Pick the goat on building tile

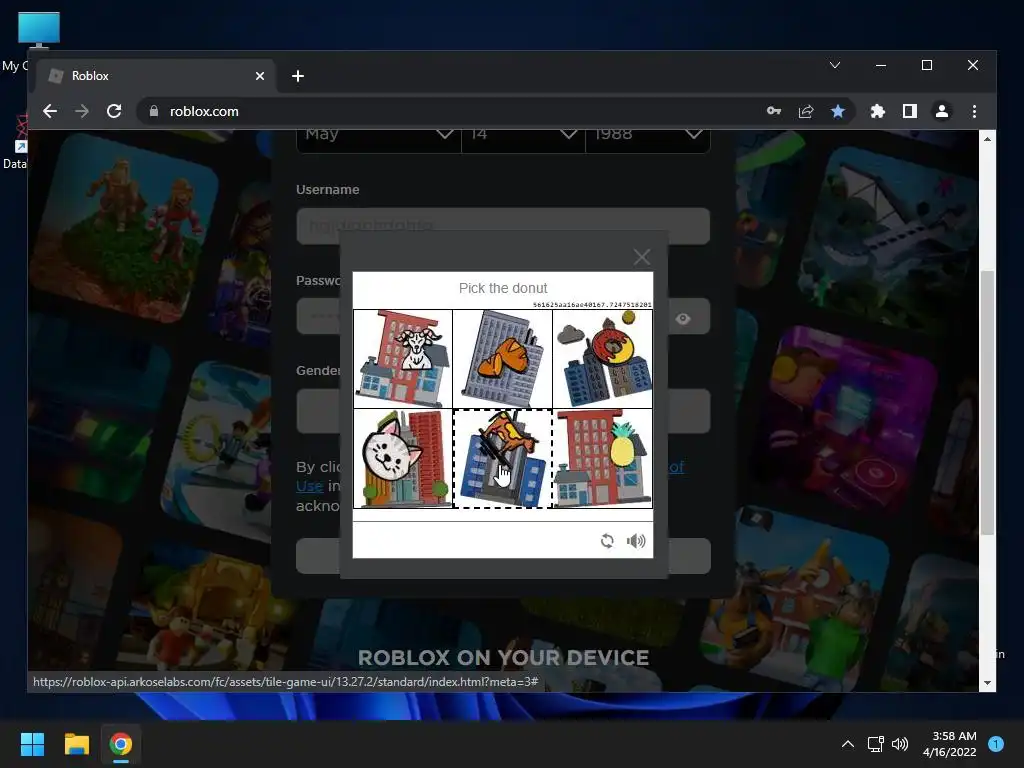pos(403,359)
